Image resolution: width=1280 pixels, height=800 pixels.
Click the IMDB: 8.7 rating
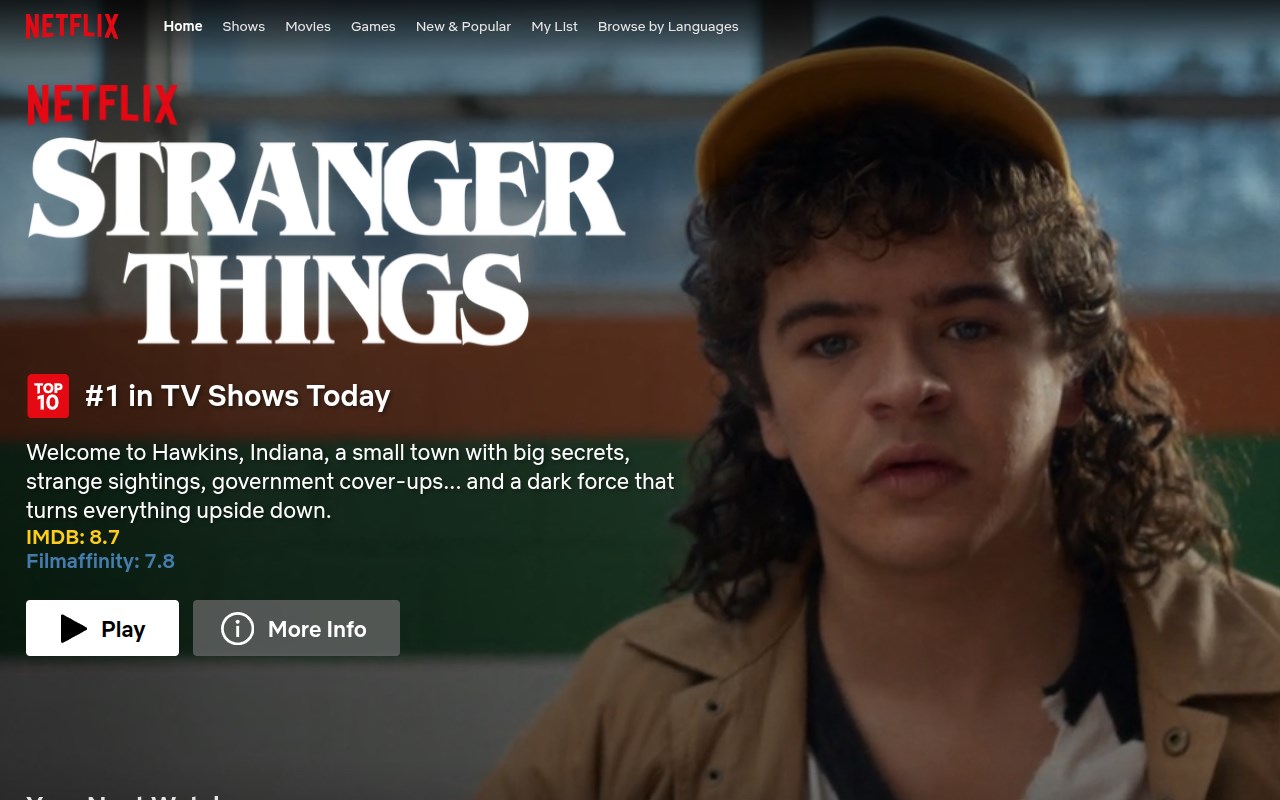[x=73, y=537]
